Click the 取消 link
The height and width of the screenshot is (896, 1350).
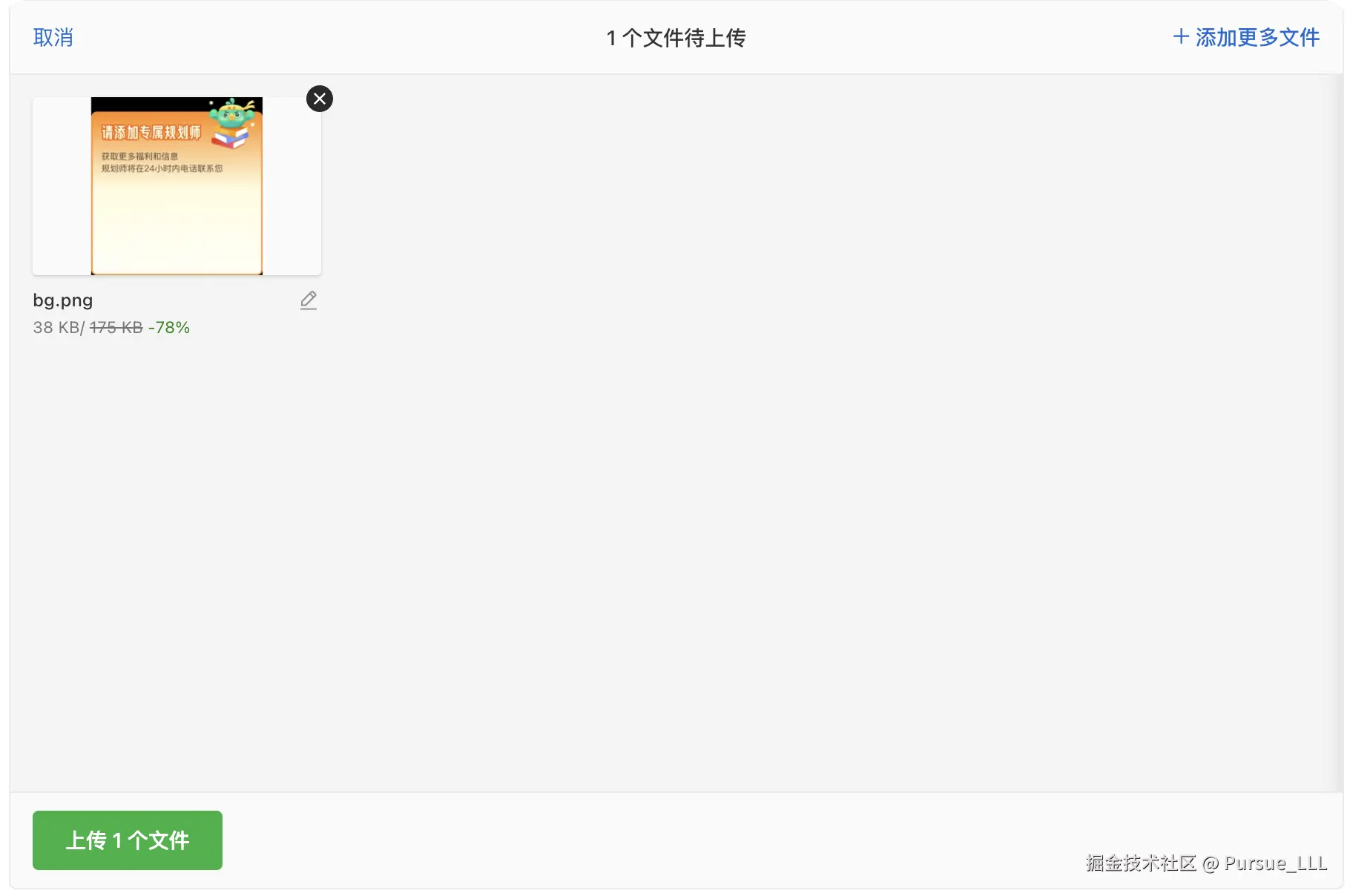click(53, 37)
